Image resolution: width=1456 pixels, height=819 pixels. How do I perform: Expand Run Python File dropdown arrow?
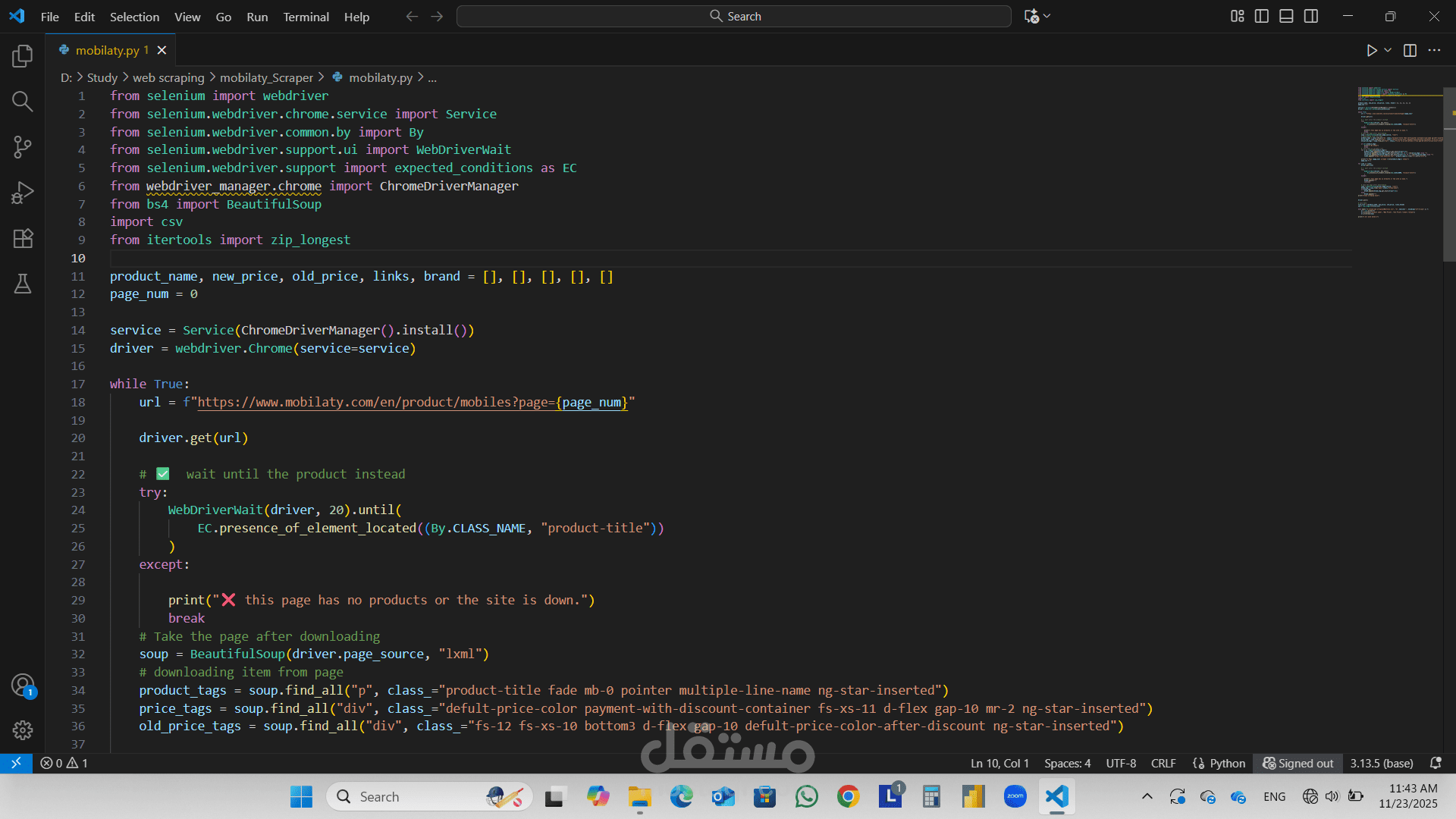1388,51
